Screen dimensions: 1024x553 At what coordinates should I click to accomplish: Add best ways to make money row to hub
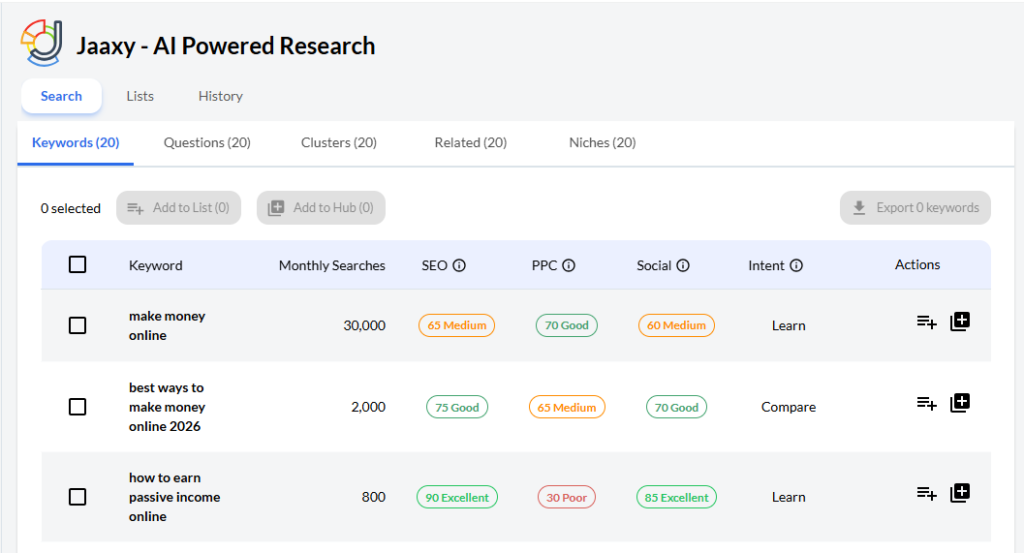coord(960,403)
